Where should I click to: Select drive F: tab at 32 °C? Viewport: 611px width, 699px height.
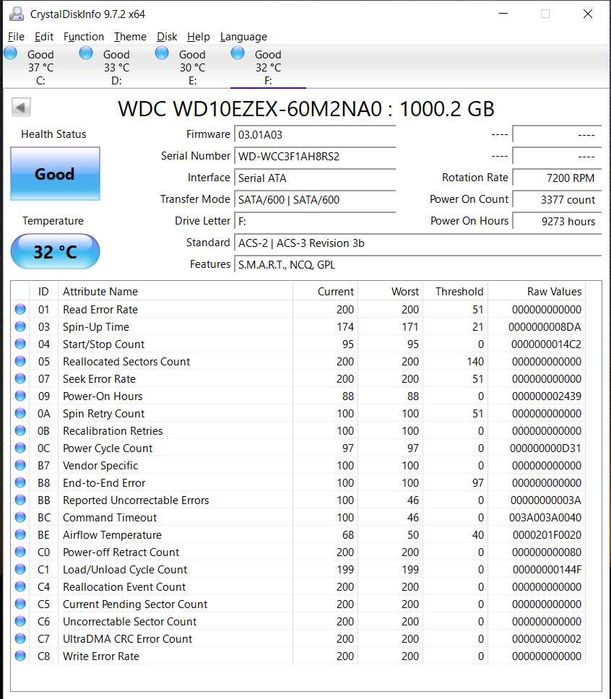(x=268, y=67)
